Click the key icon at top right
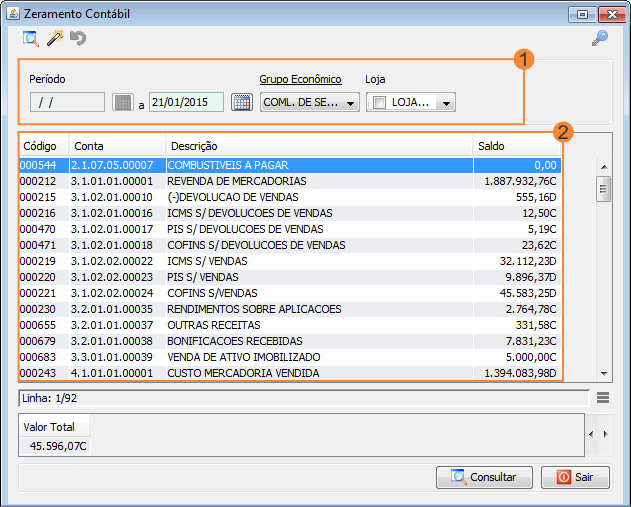 click(x=600, y=38)
